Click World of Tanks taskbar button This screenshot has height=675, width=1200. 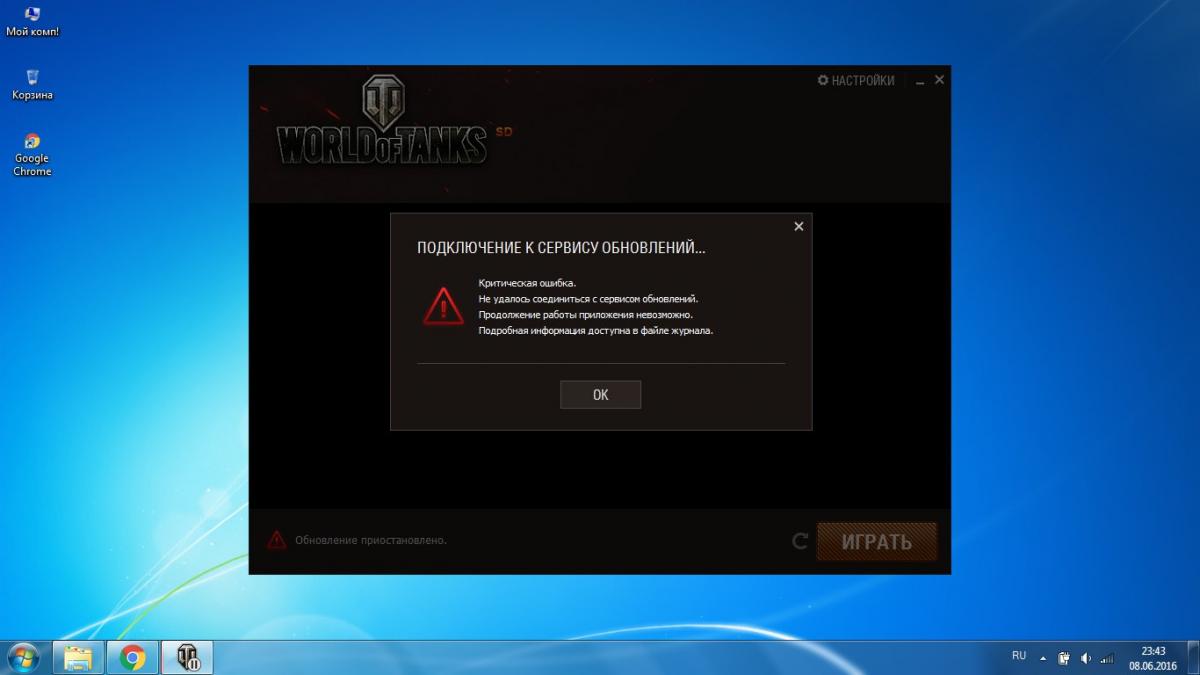click(x=187, y=657)
